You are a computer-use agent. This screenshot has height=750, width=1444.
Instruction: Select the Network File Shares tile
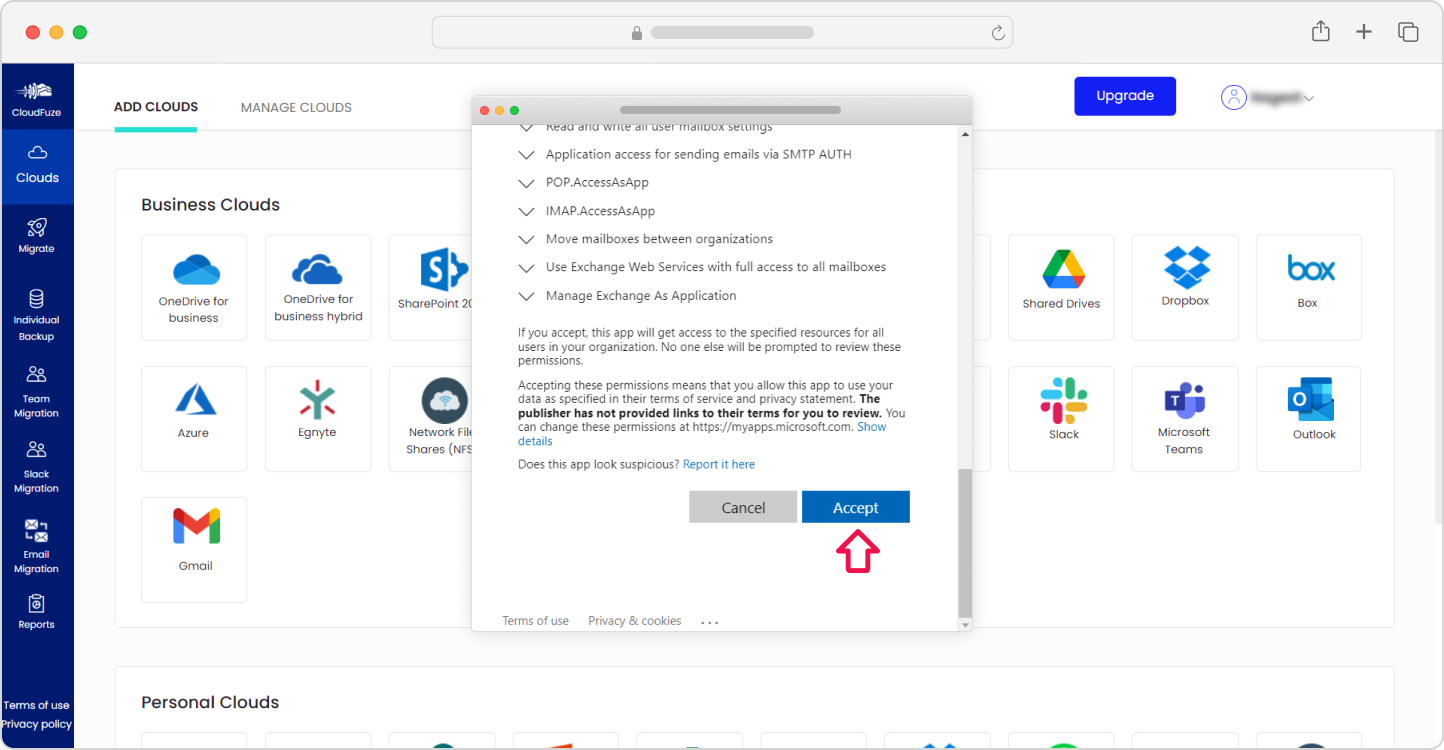click(x=430, y=419)
